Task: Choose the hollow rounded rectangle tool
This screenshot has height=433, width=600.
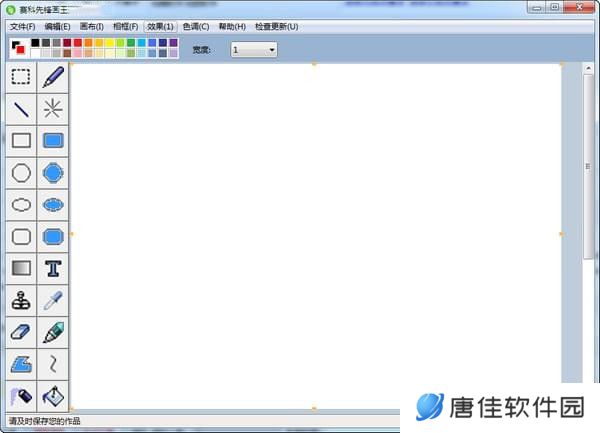Action: pyautogui.click(x=21, y=237)
